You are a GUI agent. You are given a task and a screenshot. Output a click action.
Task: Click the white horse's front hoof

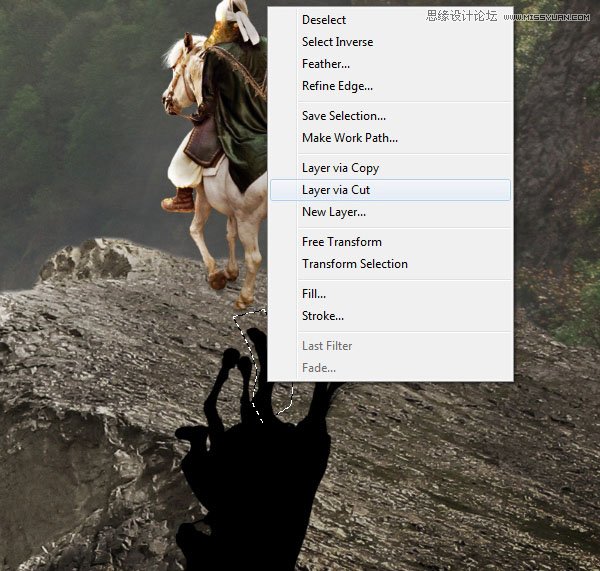click(218, 279)
